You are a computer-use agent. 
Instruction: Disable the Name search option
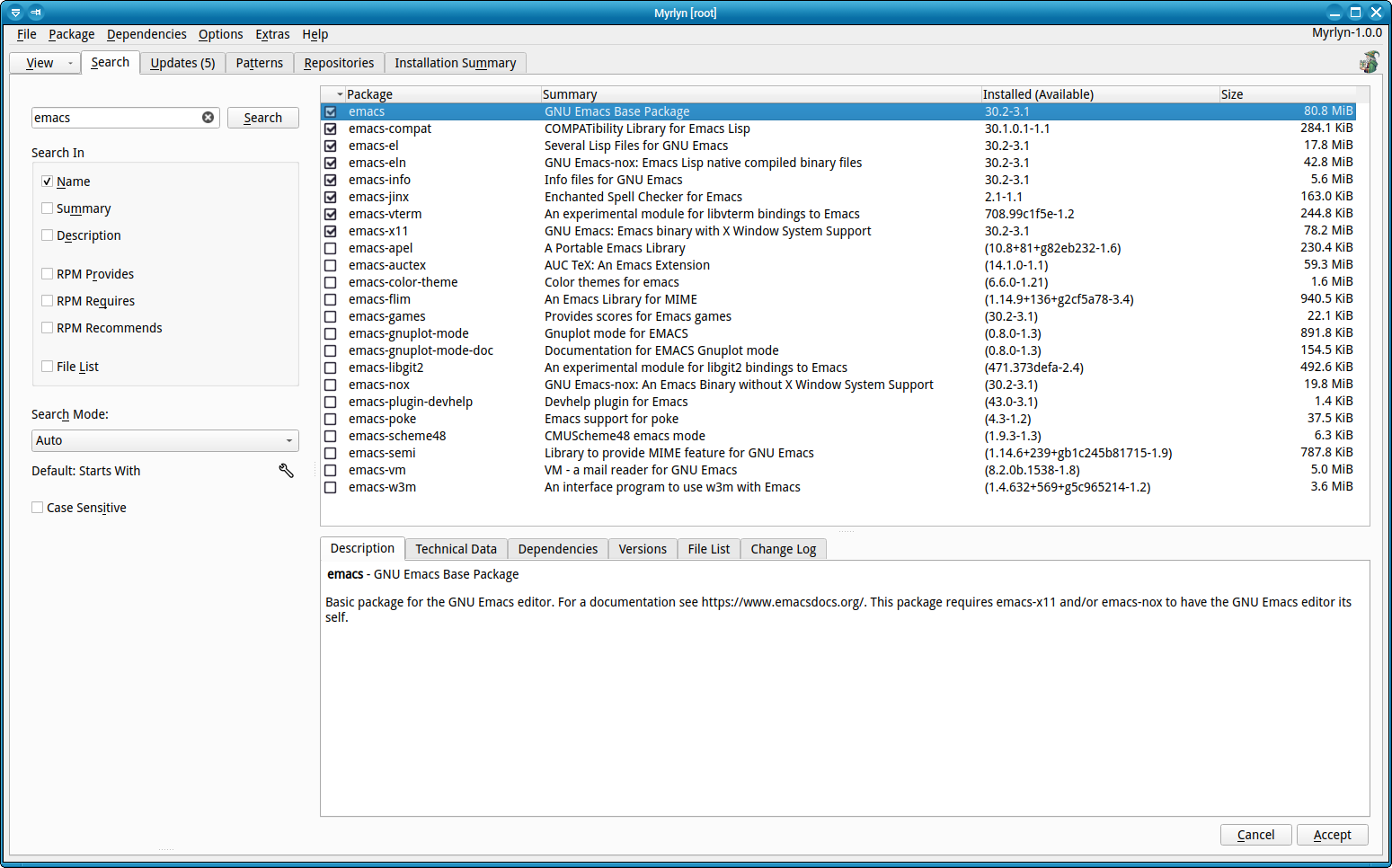tap(47, 182)
